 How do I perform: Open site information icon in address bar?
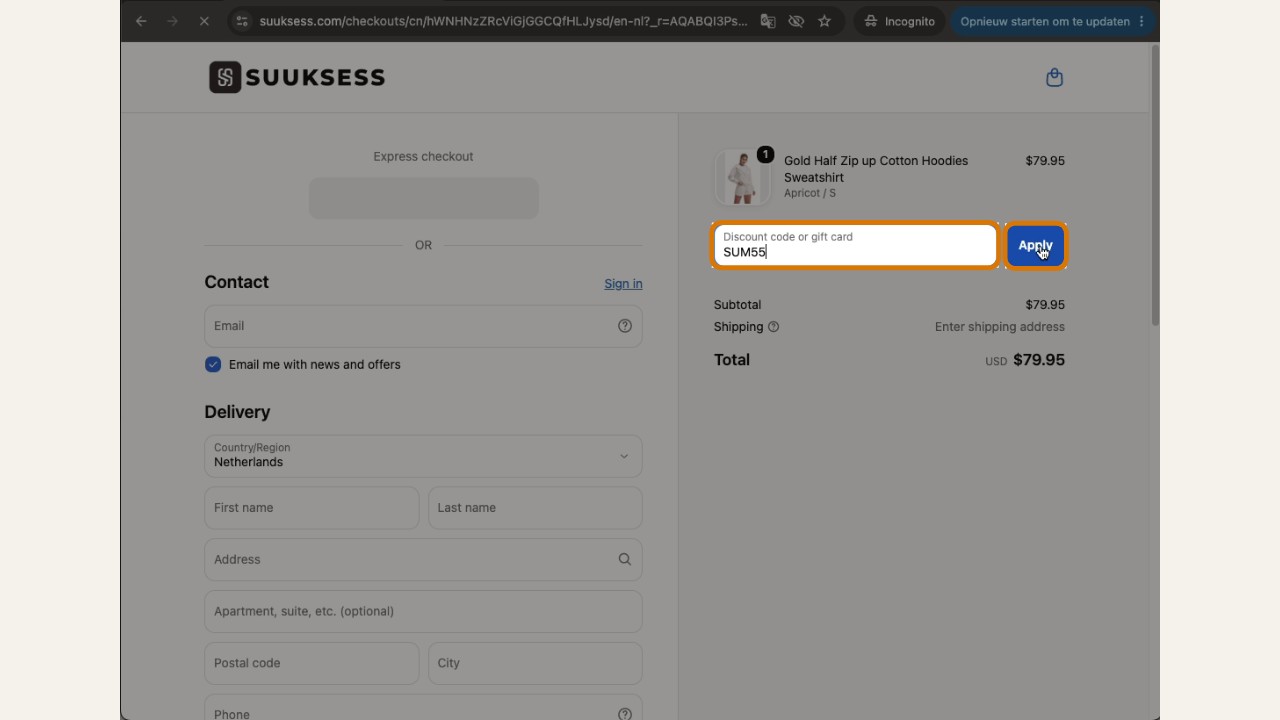point(242,21)
